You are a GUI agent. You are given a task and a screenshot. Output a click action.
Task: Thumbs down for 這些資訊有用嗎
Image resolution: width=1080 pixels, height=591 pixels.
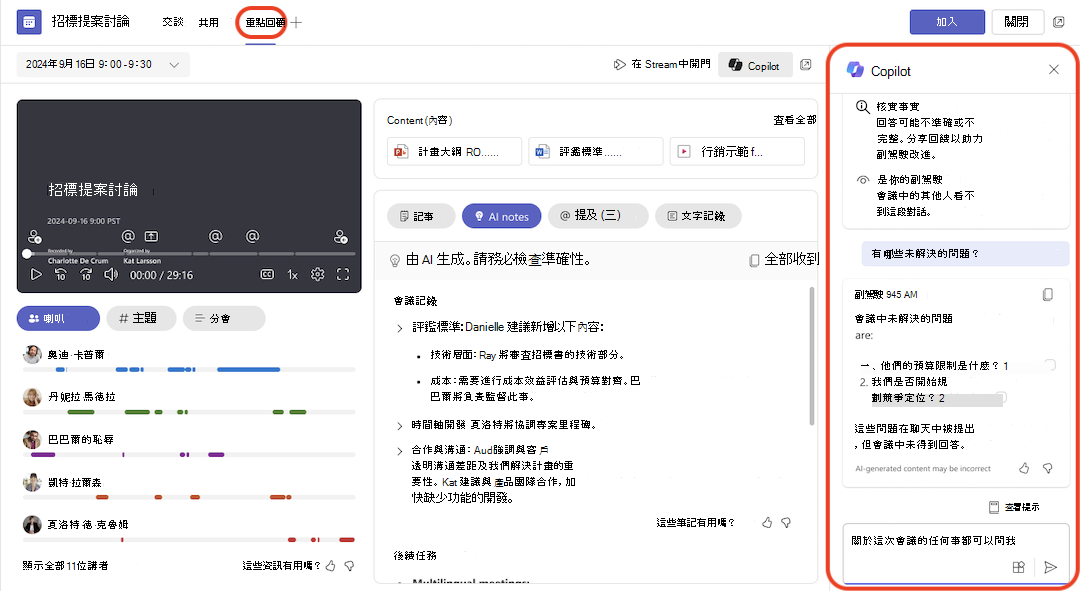[x=349, y=566]
